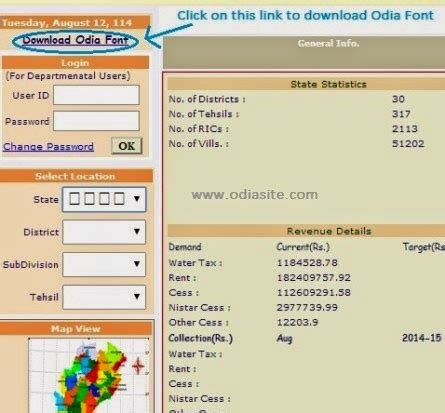445x413 pixels.
Task: Click the No. of Vills. value 51202
Action: click(408, 144)
